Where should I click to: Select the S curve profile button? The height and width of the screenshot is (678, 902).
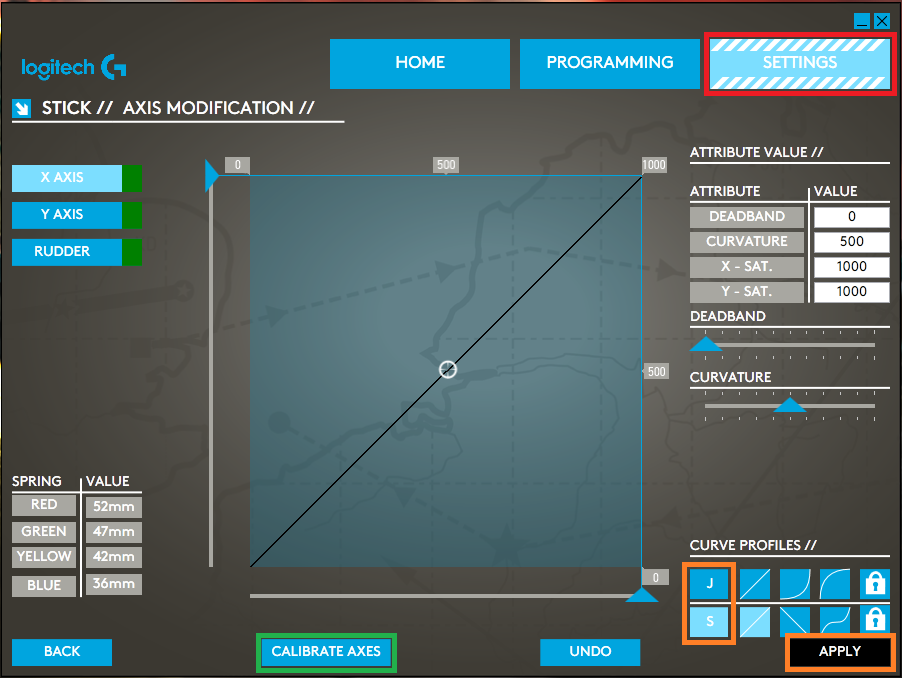click(709, 622)
